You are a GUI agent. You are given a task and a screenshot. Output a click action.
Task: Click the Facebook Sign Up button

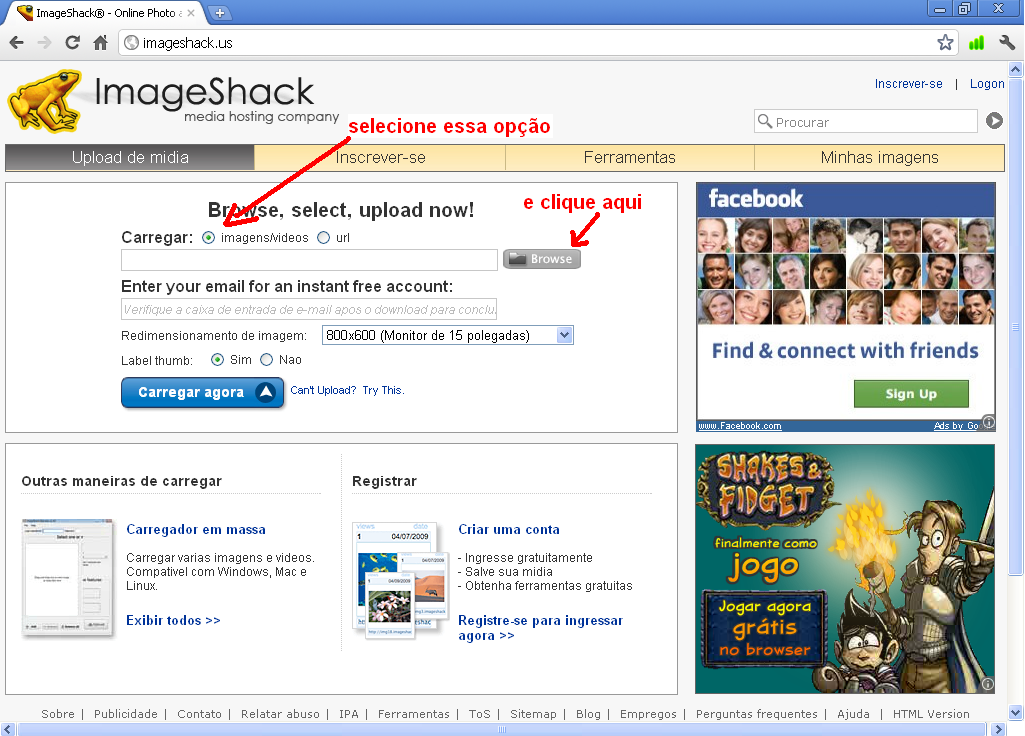911,393
